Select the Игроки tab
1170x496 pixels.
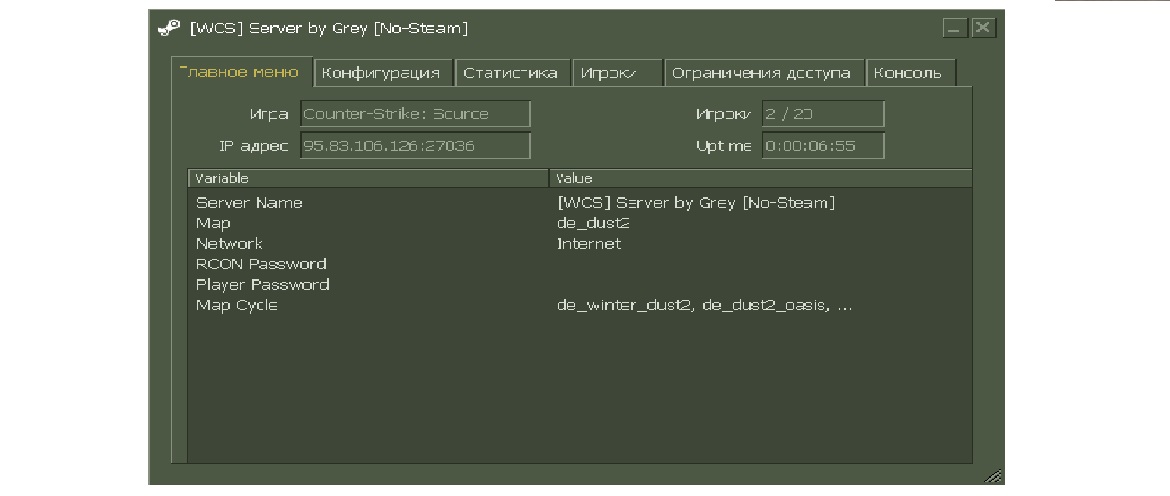click(617, 73)
